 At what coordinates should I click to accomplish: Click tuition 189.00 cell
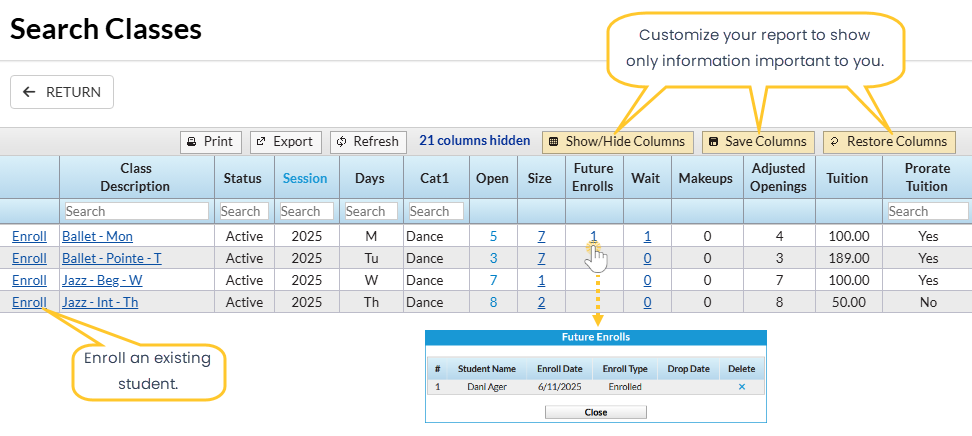tap(849, 258)
